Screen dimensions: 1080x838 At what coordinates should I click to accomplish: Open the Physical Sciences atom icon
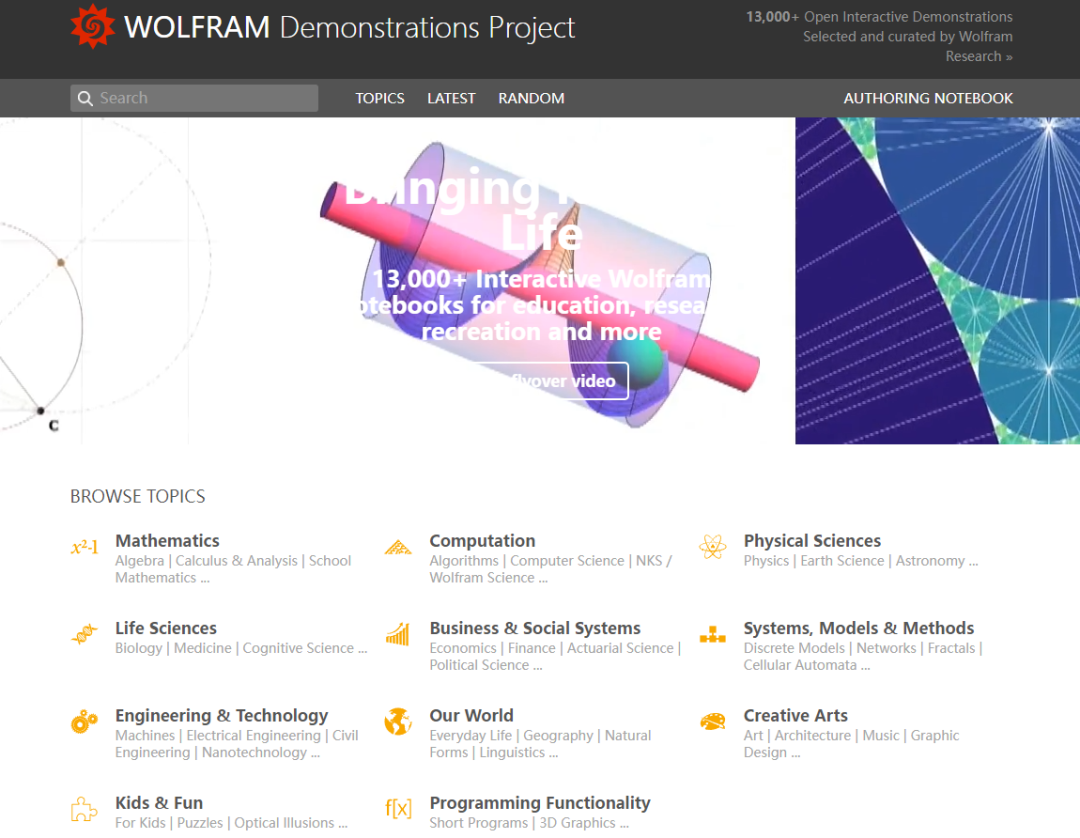712,547
